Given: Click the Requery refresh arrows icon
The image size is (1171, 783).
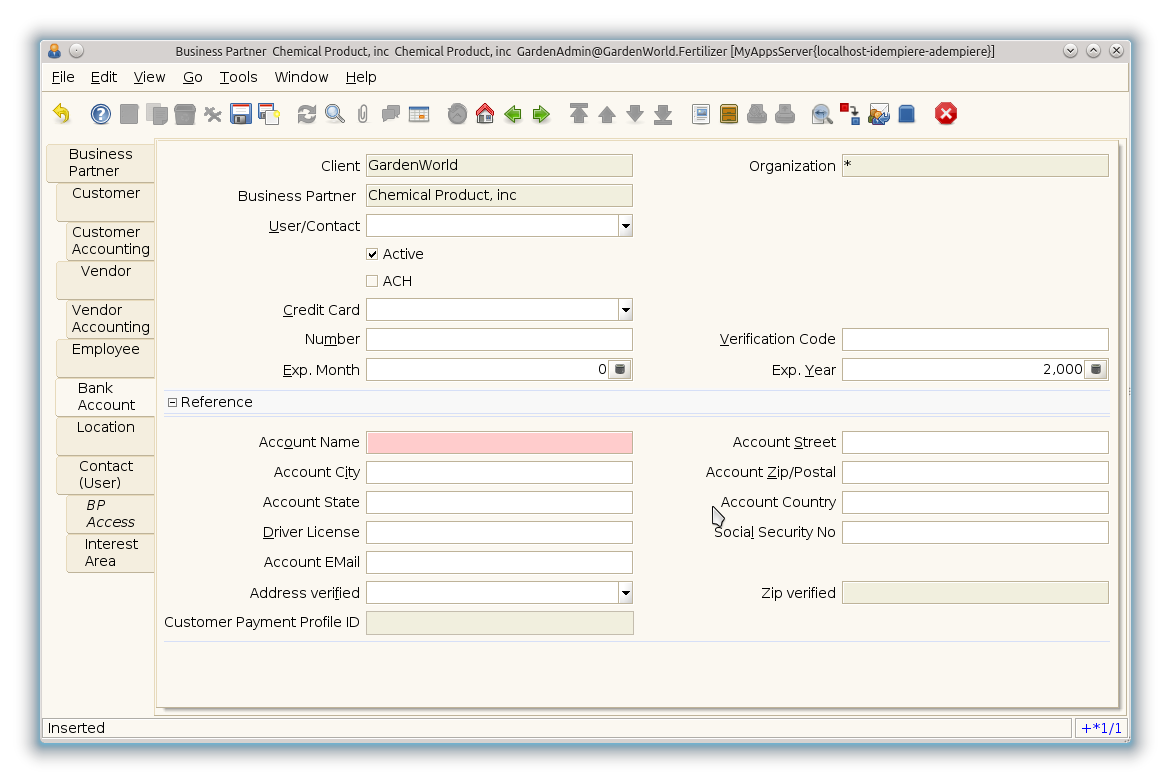Looking at the screenshot, I should tap(307, 114).
